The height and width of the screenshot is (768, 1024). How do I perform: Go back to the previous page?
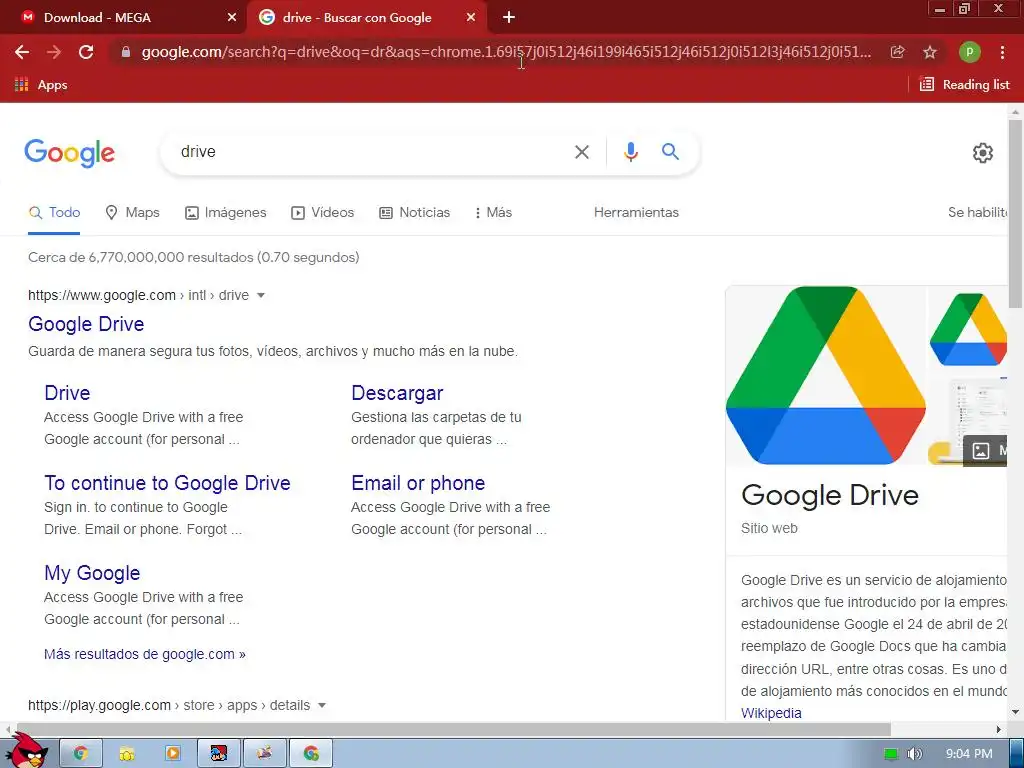pos(22,52)
